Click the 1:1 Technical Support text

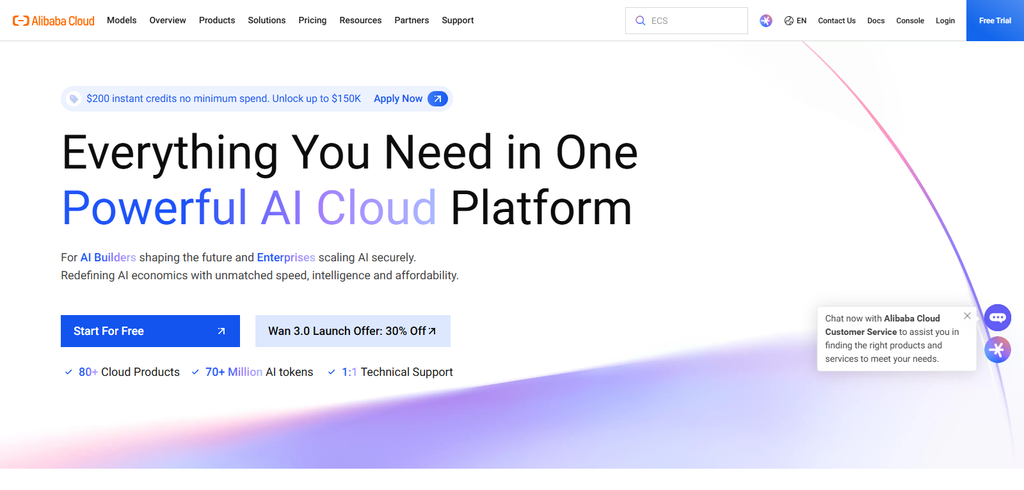click(397, 372)
